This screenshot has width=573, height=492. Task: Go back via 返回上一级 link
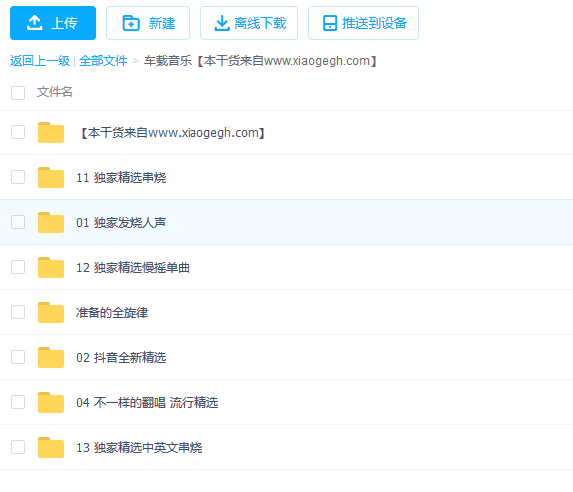click(x=40, y=61)
